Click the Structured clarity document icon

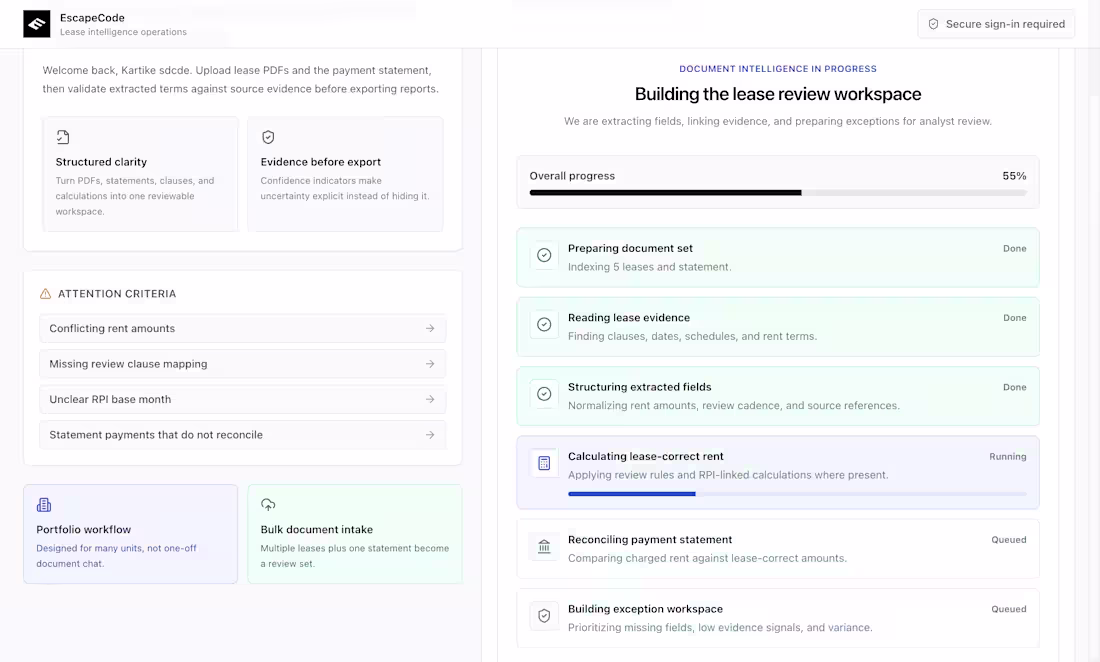tap(62, 137)
